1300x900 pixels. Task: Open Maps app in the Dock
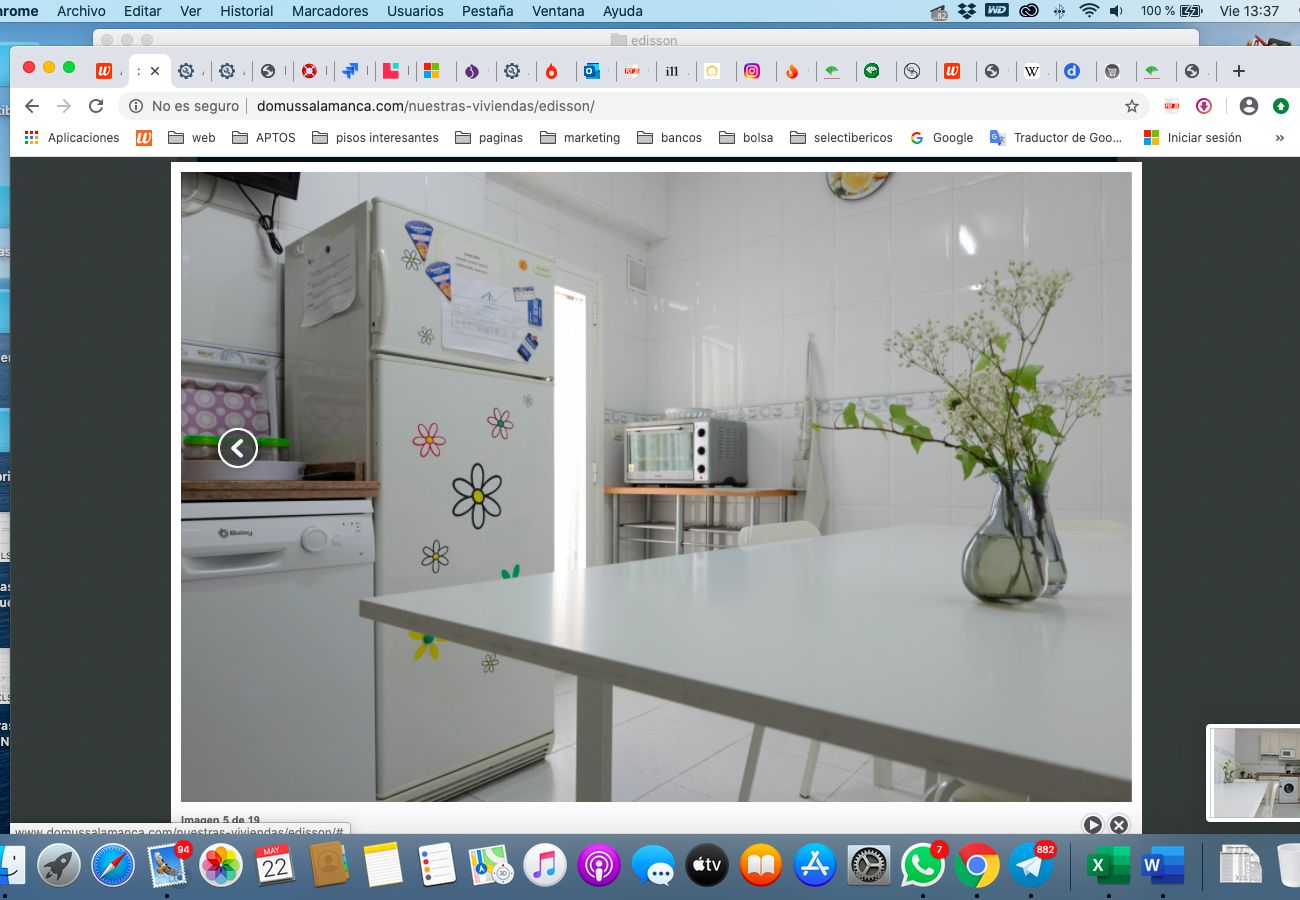(491, 864)
